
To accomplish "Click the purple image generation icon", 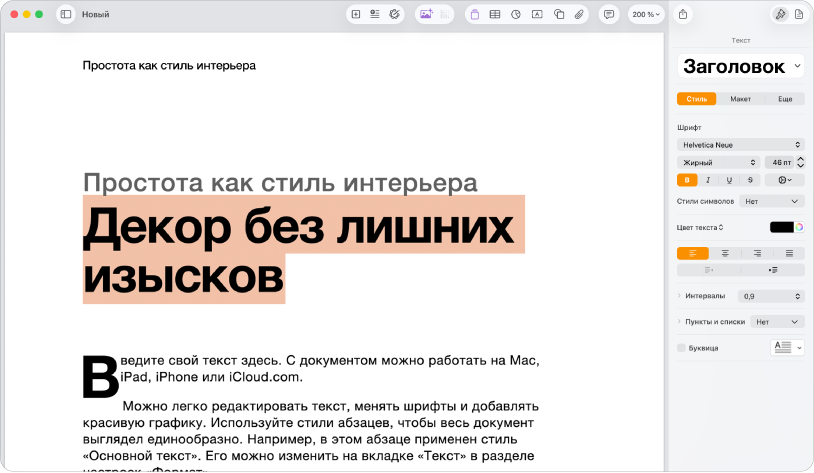I will click(426, 15).
